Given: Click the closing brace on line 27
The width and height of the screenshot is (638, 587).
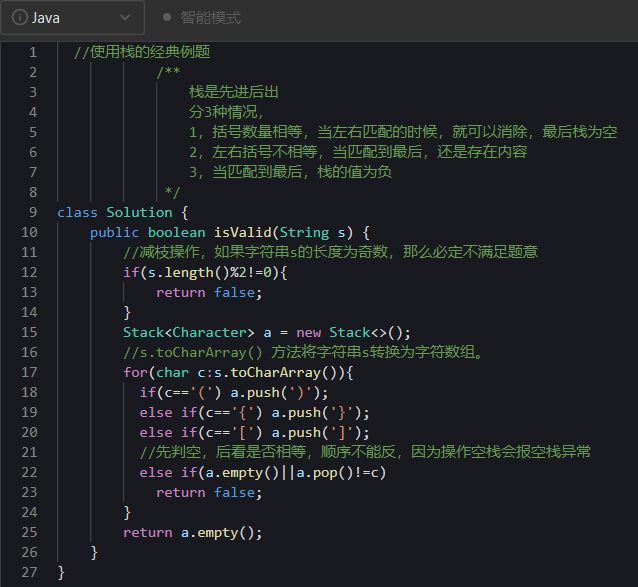Looking at the screenshot, I should click(x=61, y=572).
